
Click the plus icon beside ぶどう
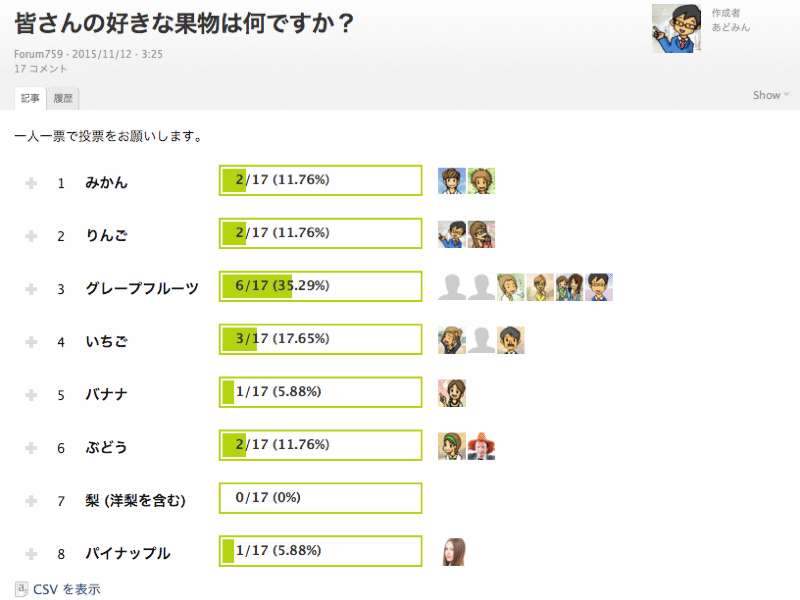tap(31, 447)
